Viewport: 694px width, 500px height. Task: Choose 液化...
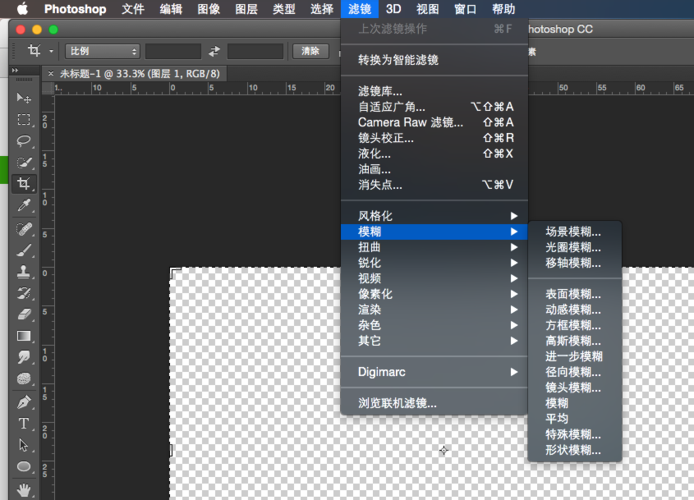[434, 154]
